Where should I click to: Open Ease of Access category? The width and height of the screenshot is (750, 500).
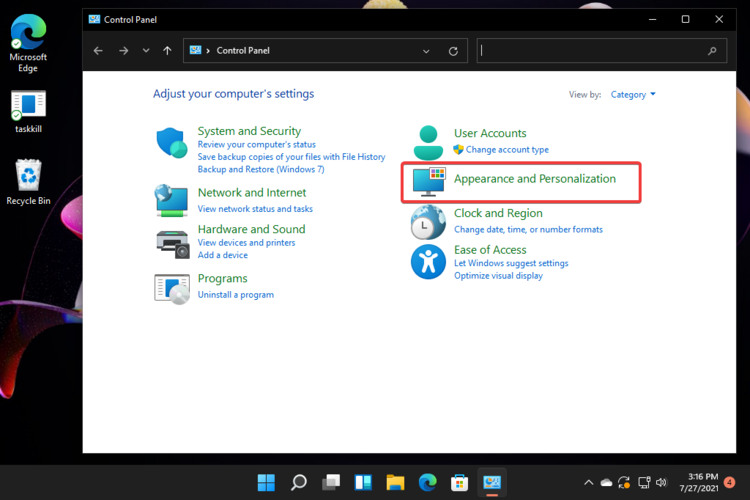click(x=490, y=250)
